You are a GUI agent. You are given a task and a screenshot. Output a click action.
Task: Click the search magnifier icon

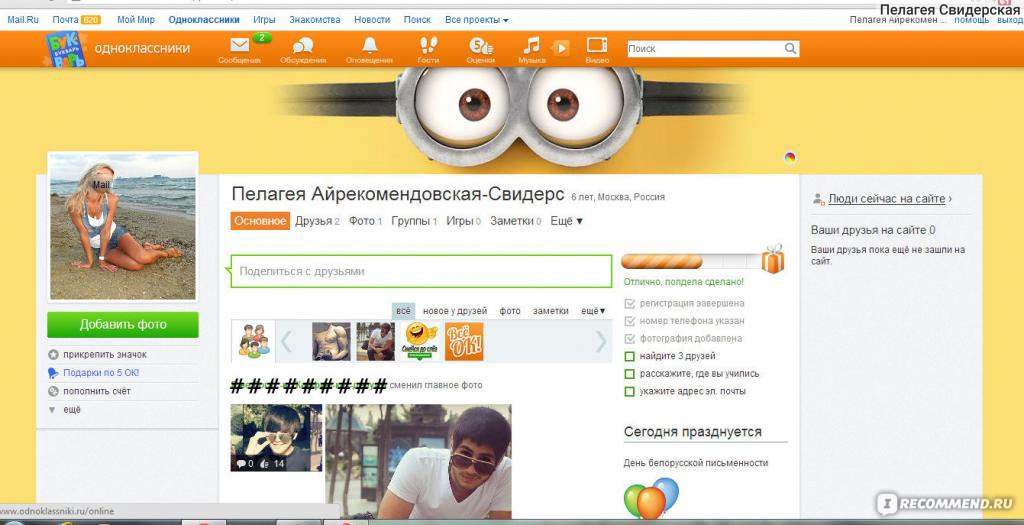[x=790, y=48]
